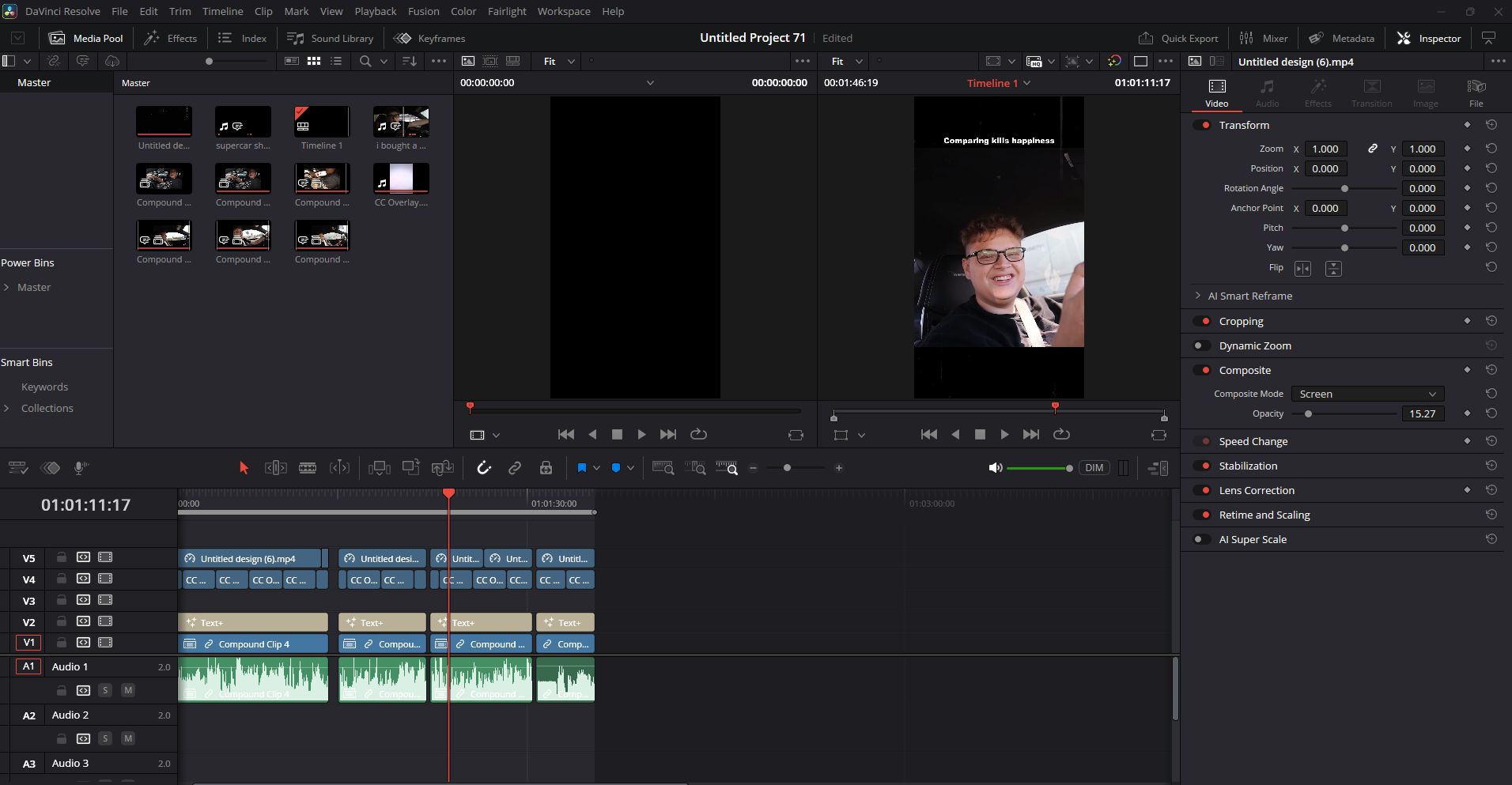Open the Effects panel button
Screen dimensions: 1512x785
click(x=171, y=38)
